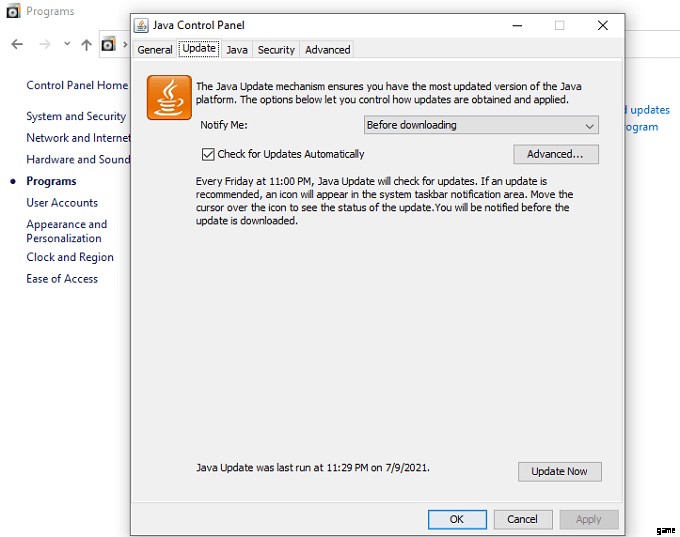Image resolution: width=680 pixels, height=537 pixels.
Task: Confirm with the OK button
Action: (457, 519)
